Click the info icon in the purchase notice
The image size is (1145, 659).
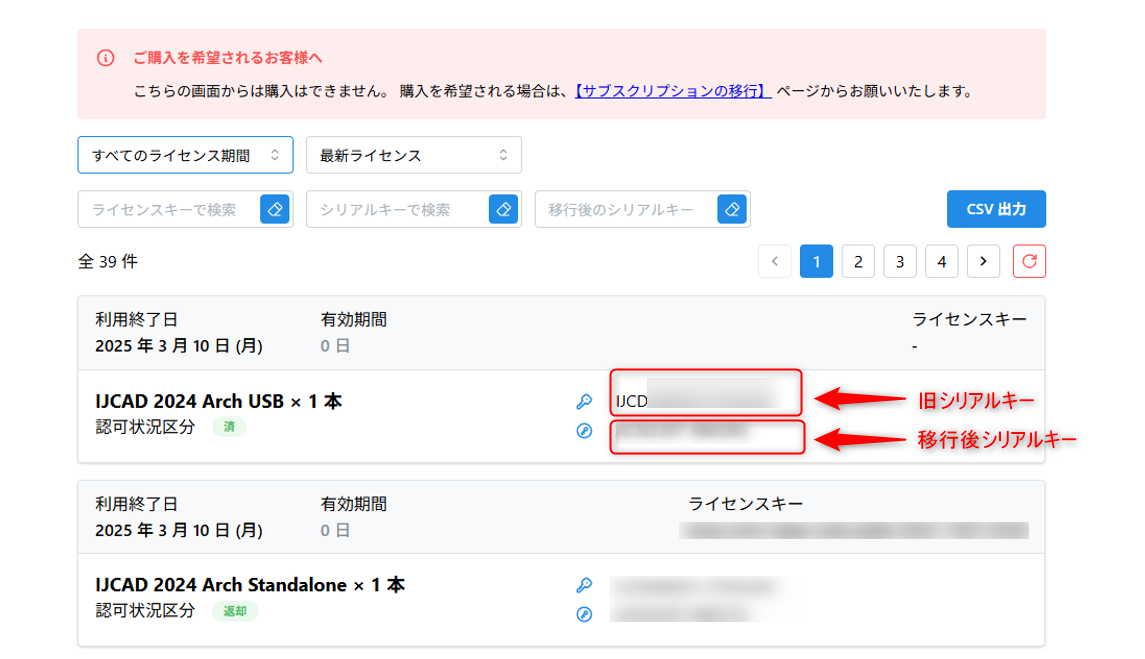tap(106, 58)
